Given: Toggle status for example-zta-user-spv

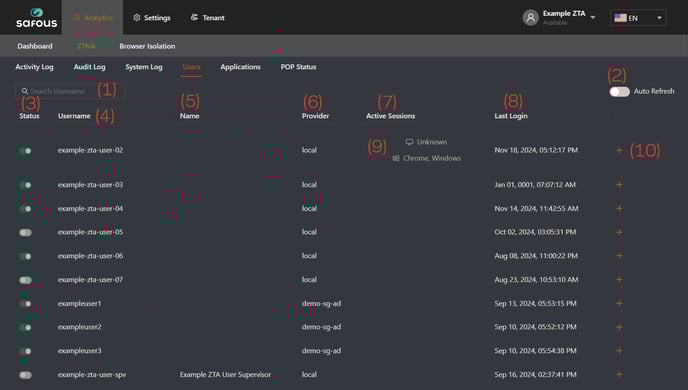Looking at the screenshot, I should click(x=25, y=375).
